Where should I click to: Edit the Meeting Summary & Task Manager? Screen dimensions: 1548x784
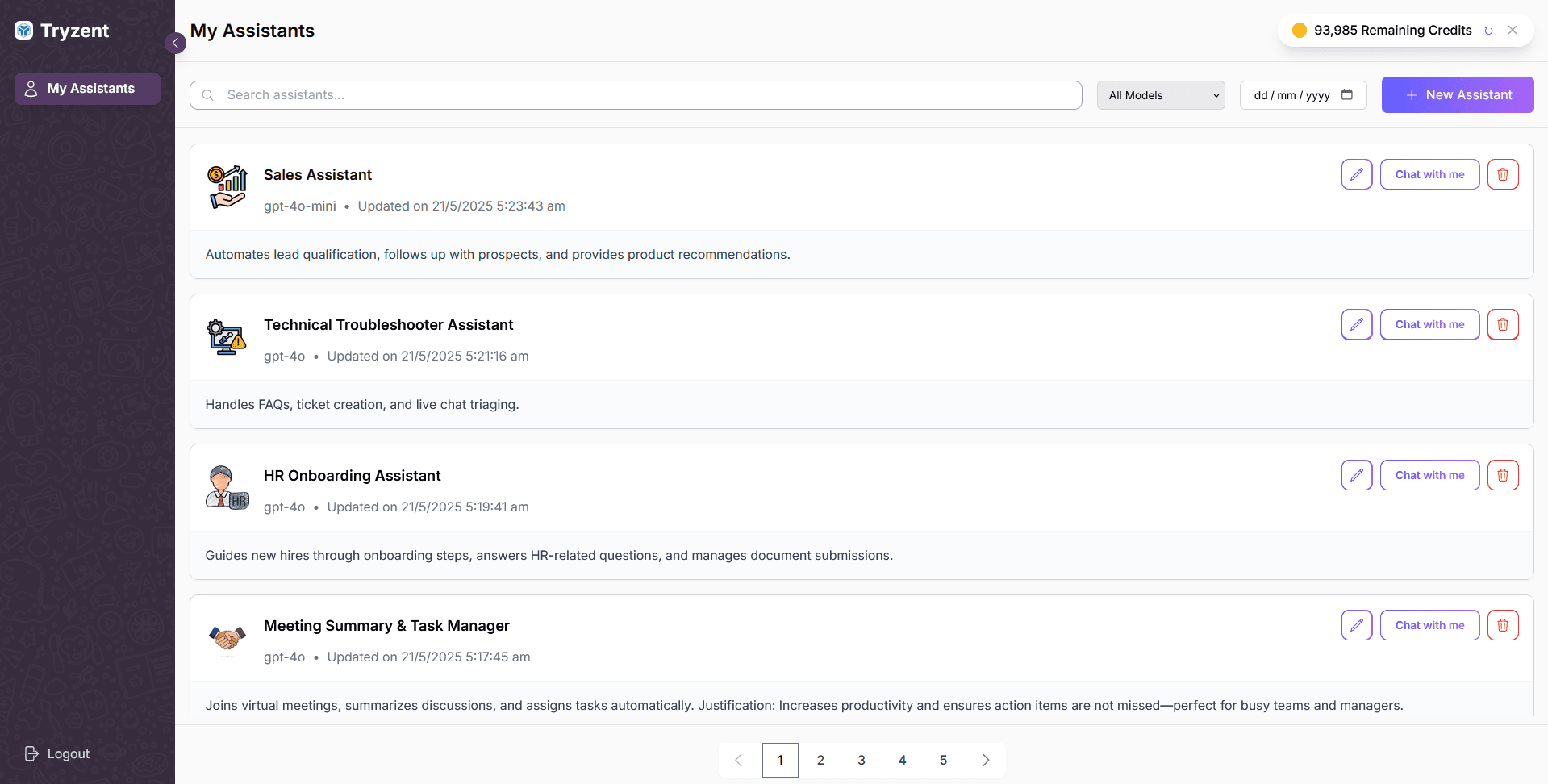pyautogui.click(x=1356, y=625)
